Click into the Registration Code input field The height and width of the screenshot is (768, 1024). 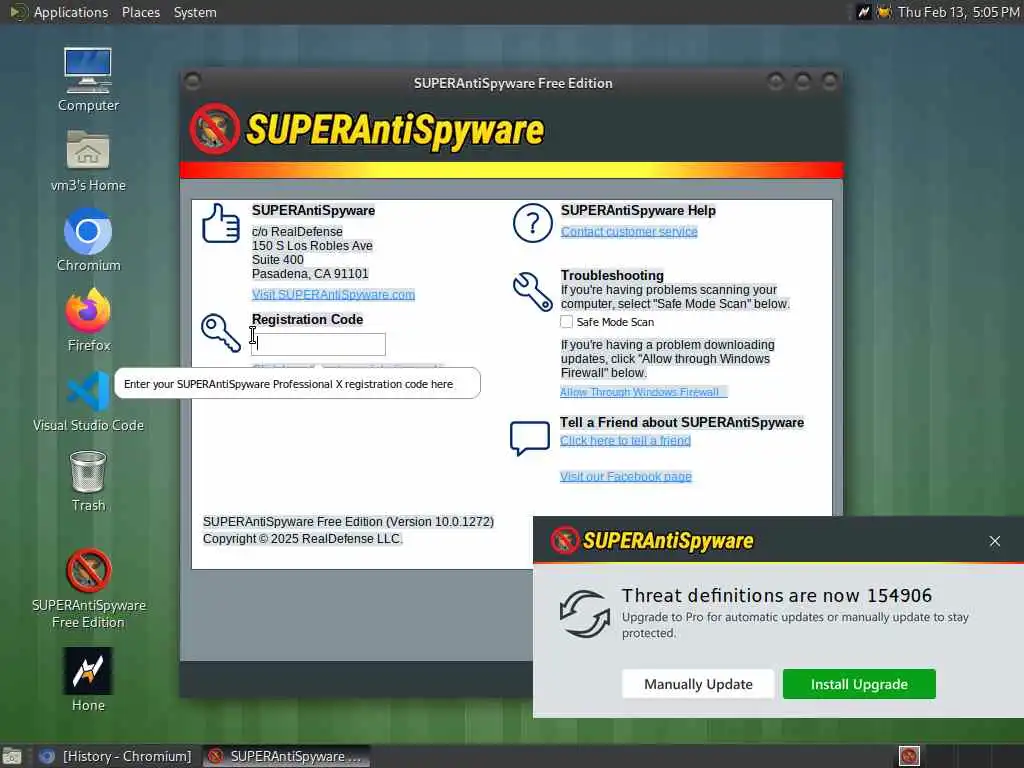coord(319,344)
